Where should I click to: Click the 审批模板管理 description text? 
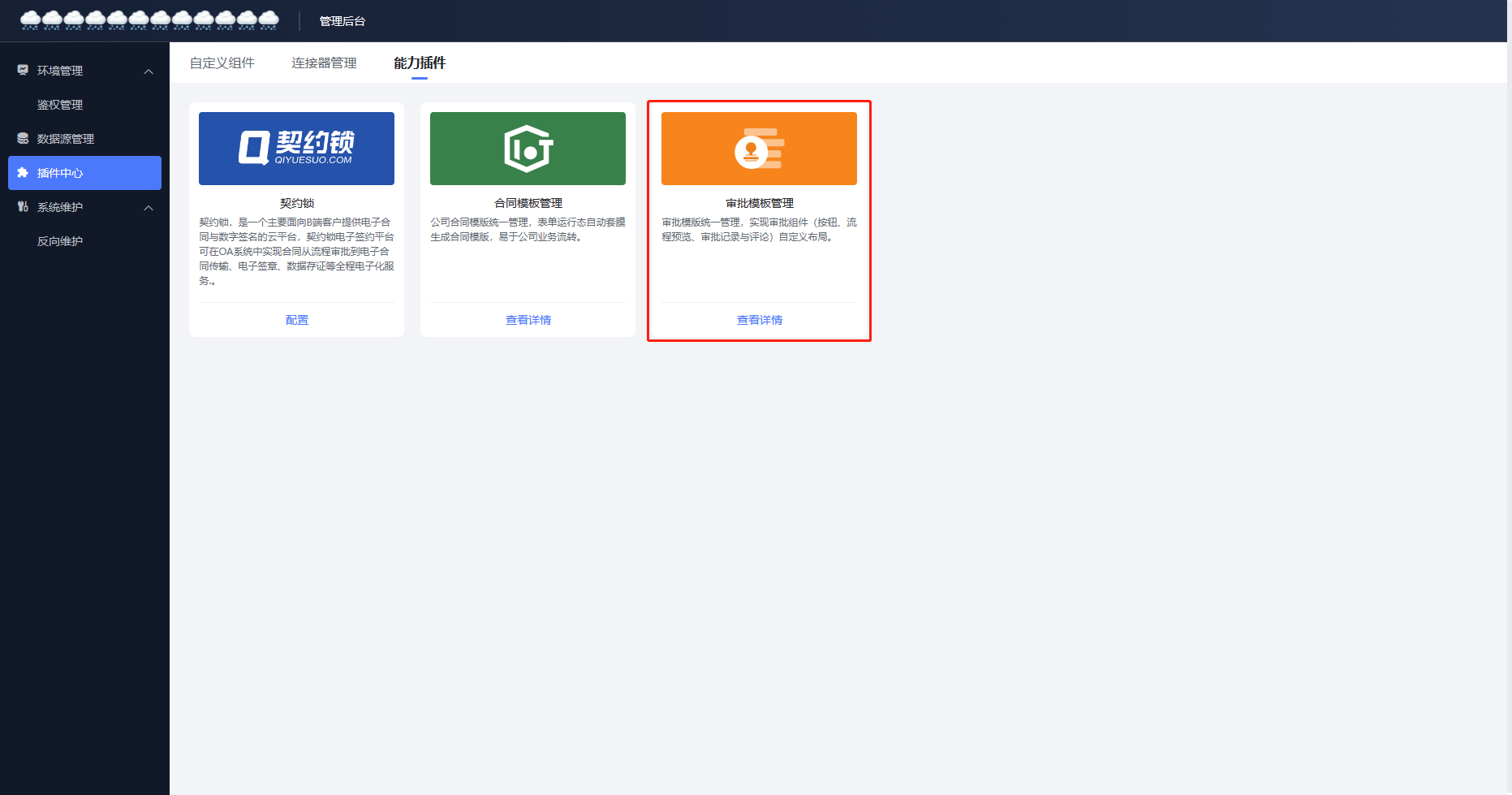point(759,229)
